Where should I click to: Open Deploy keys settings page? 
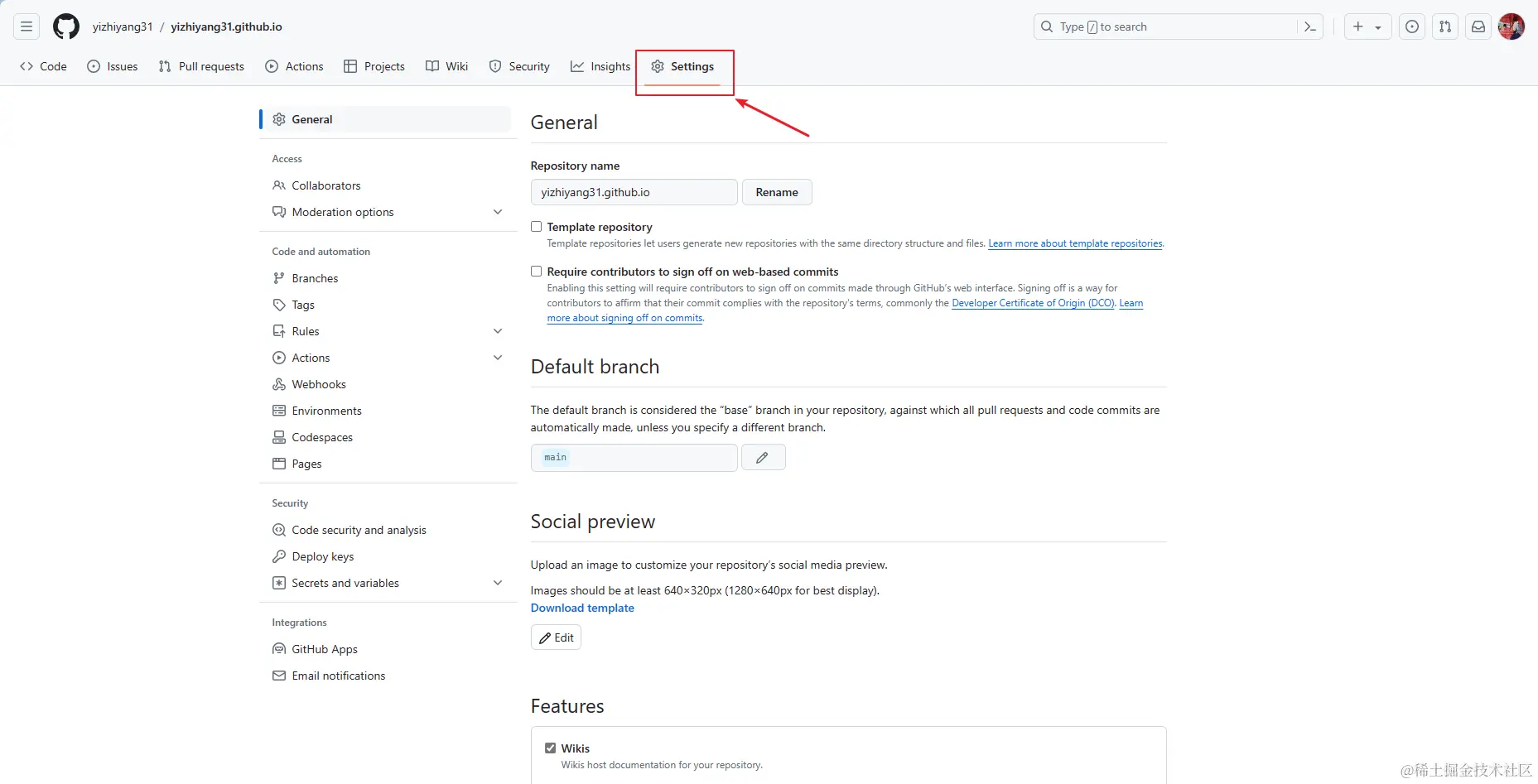(x=388, y=556)
